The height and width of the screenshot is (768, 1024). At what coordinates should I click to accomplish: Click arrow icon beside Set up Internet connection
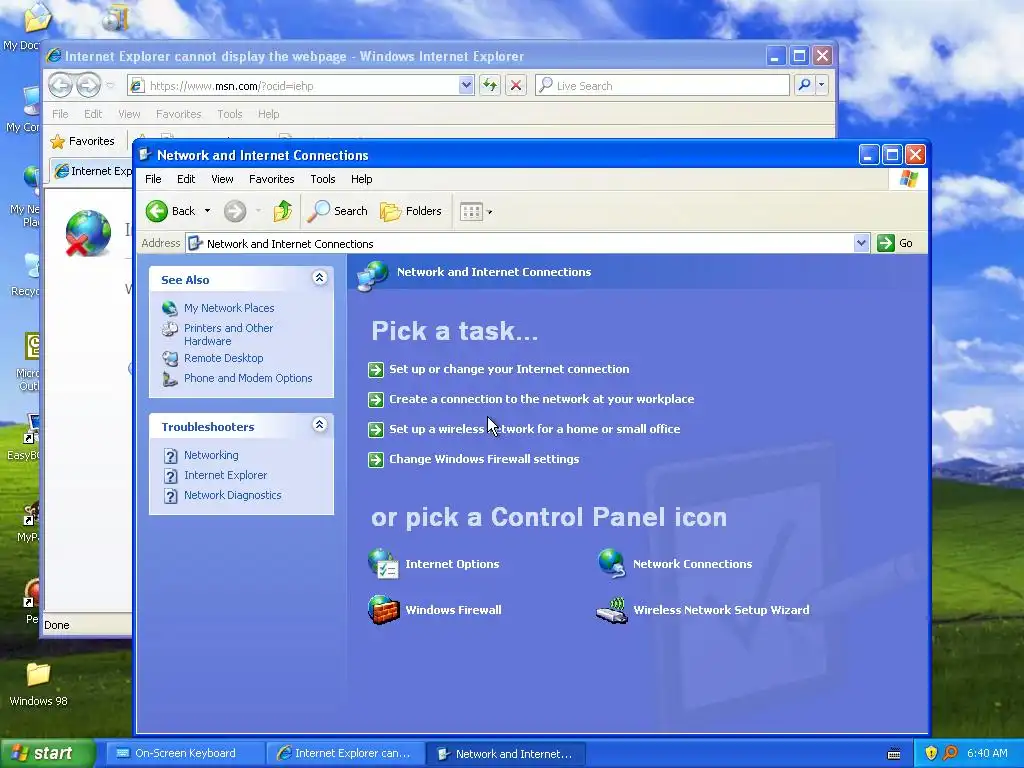(376, 370)
